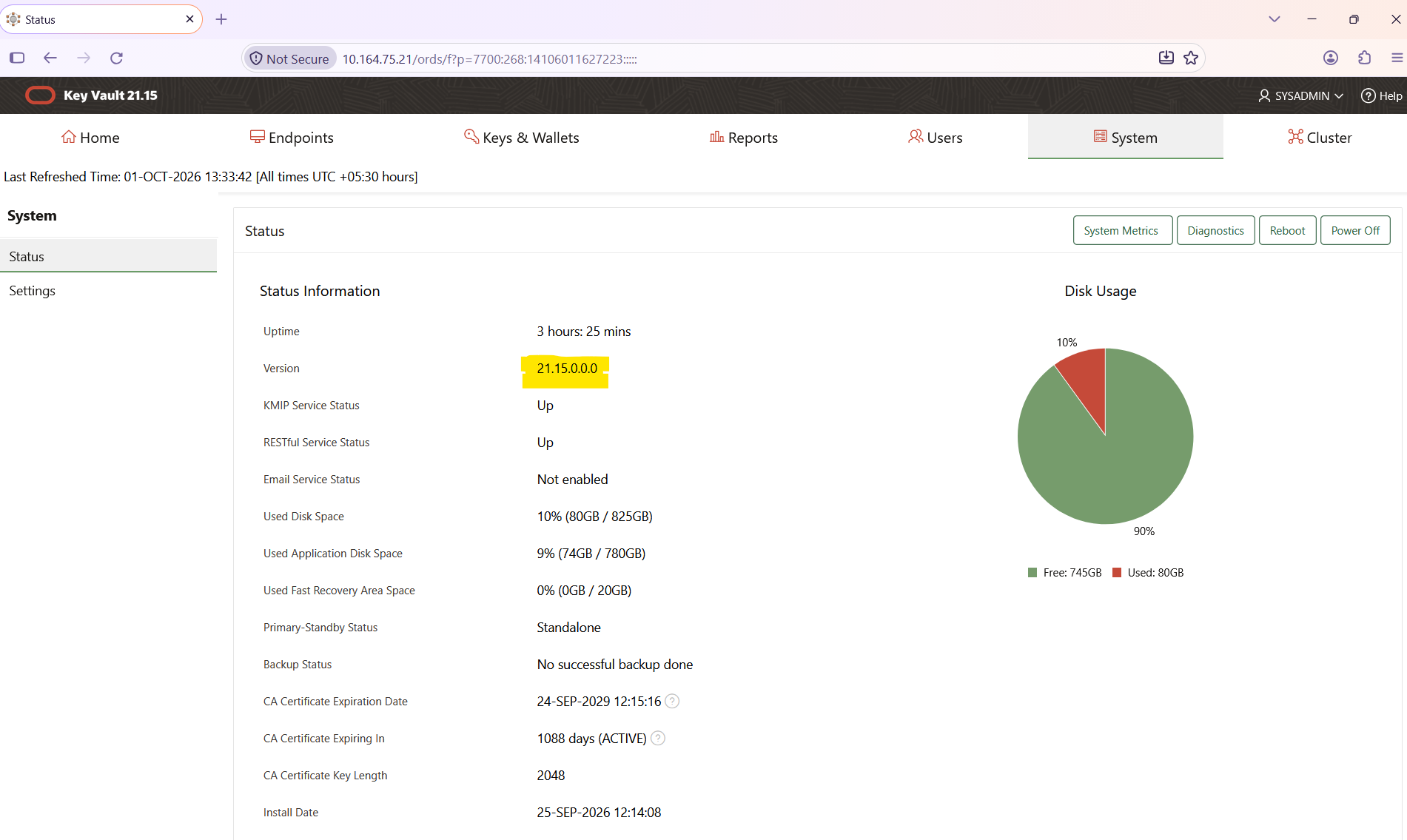Image resolution: width=1407 pixels, height=840 pixels.
Task: Close the Status browser tab
Action: coord(189,19)
